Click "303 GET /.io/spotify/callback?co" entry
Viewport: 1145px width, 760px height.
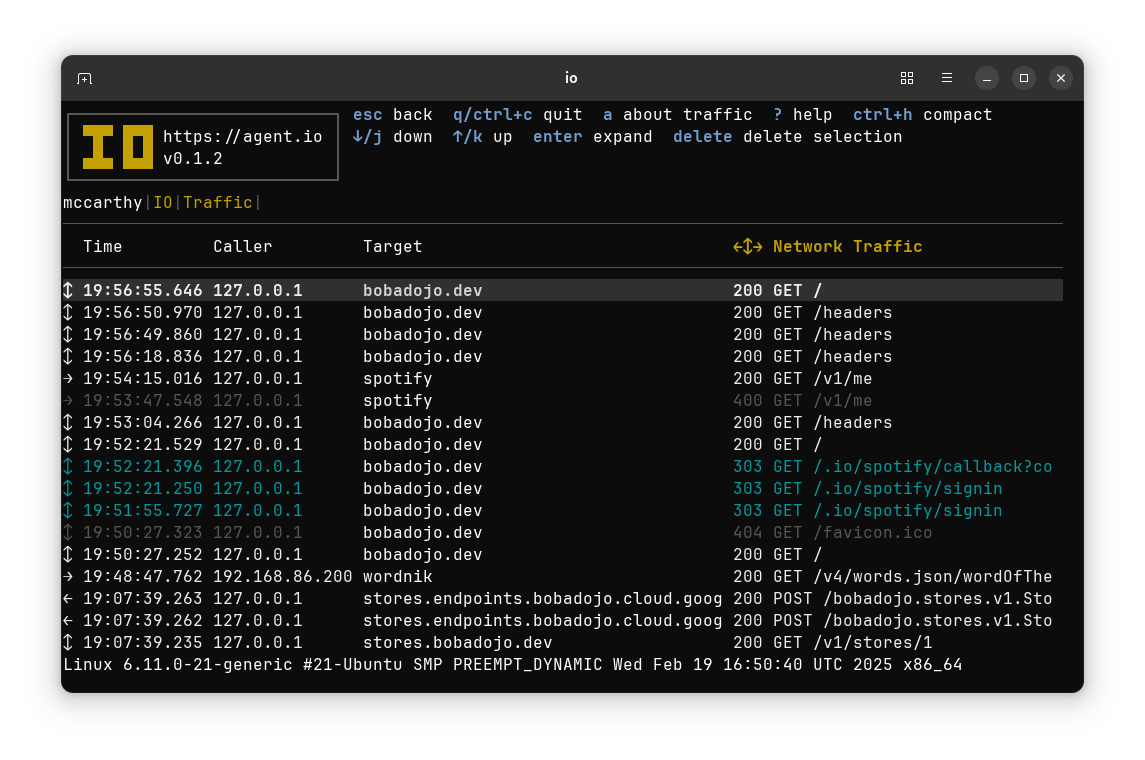coord(892,467)
